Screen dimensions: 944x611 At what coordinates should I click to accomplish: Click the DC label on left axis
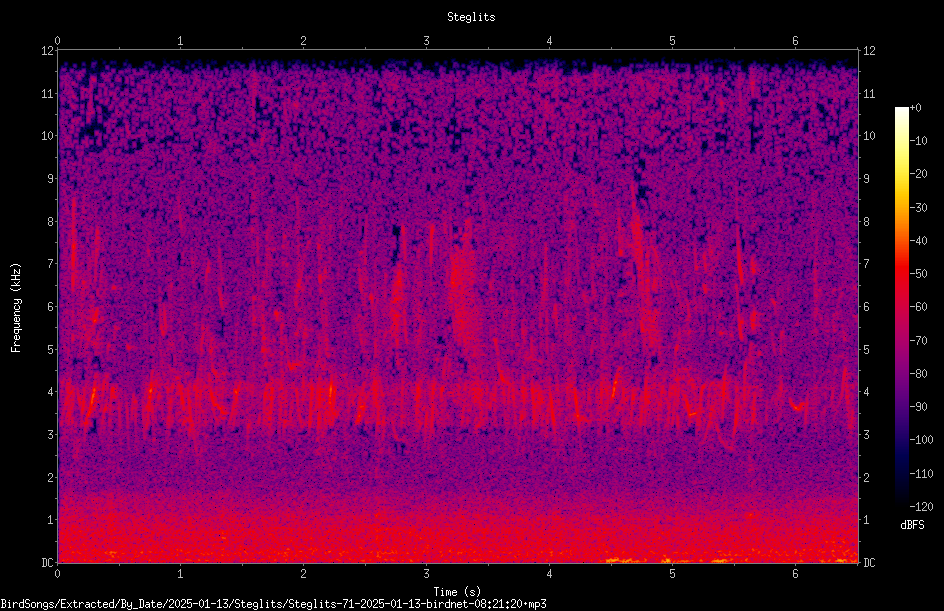47,562
